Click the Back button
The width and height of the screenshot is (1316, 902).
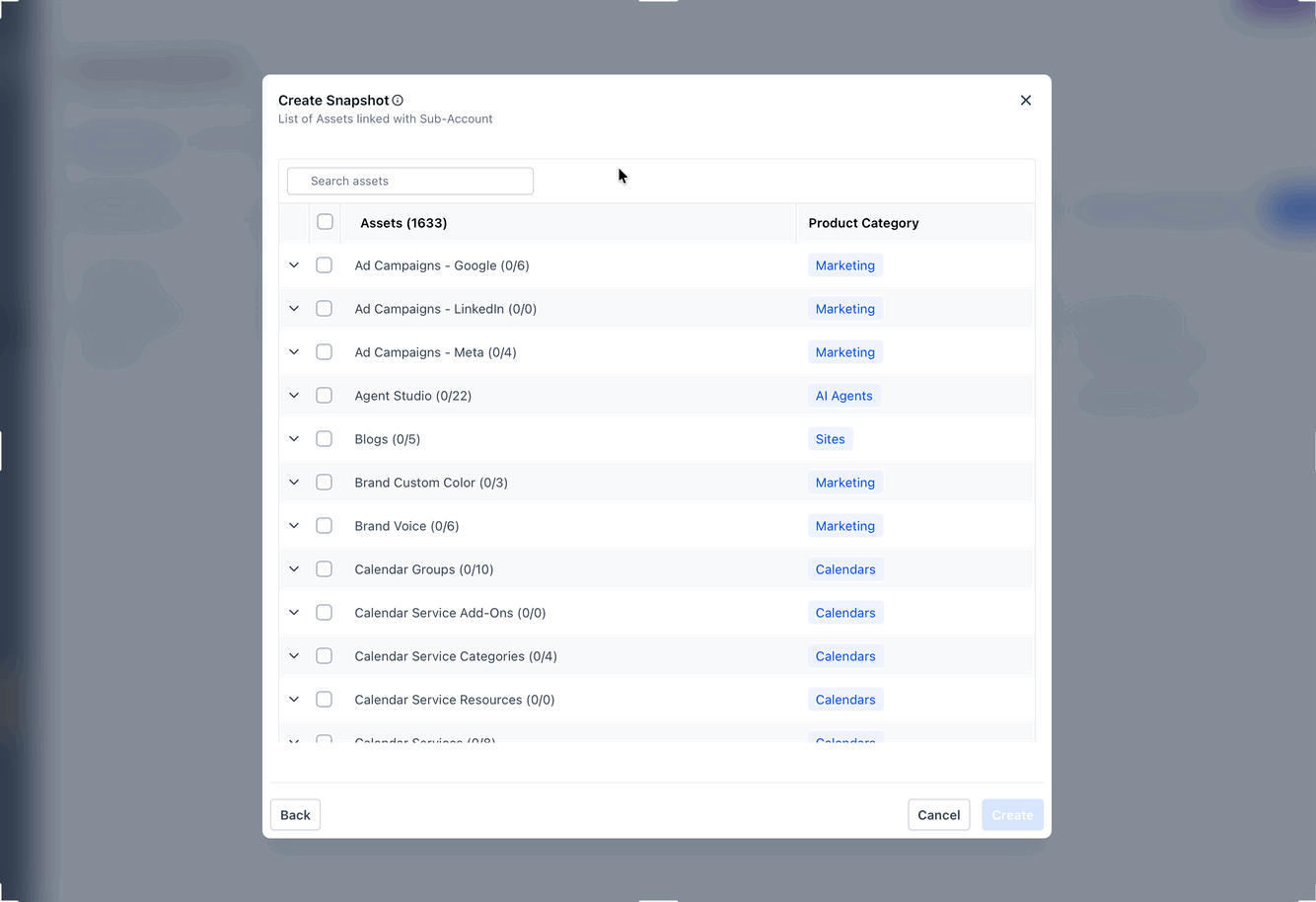point(295,815)
